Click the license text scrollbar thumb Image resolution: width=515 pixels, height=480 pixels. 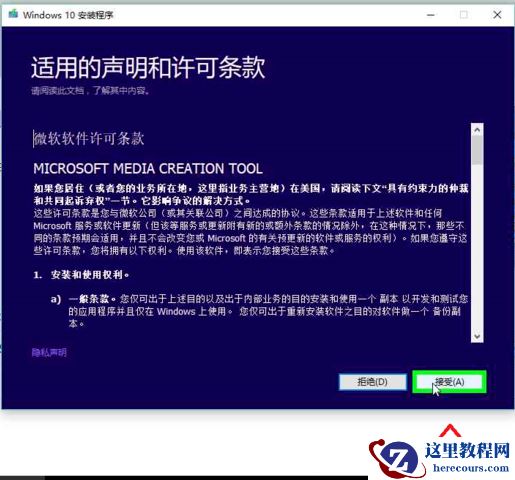click(477, 150)
